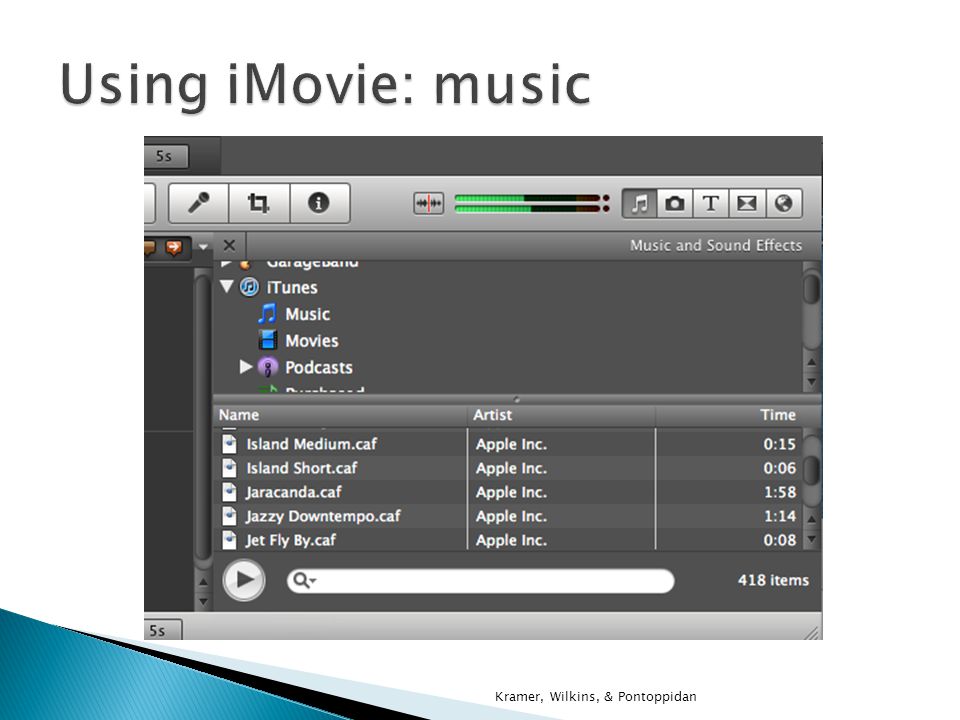Viewport: 960px width, 720px height.
Task: Click Apple Inc. artist for Jet Fly By
Action: 511,540
